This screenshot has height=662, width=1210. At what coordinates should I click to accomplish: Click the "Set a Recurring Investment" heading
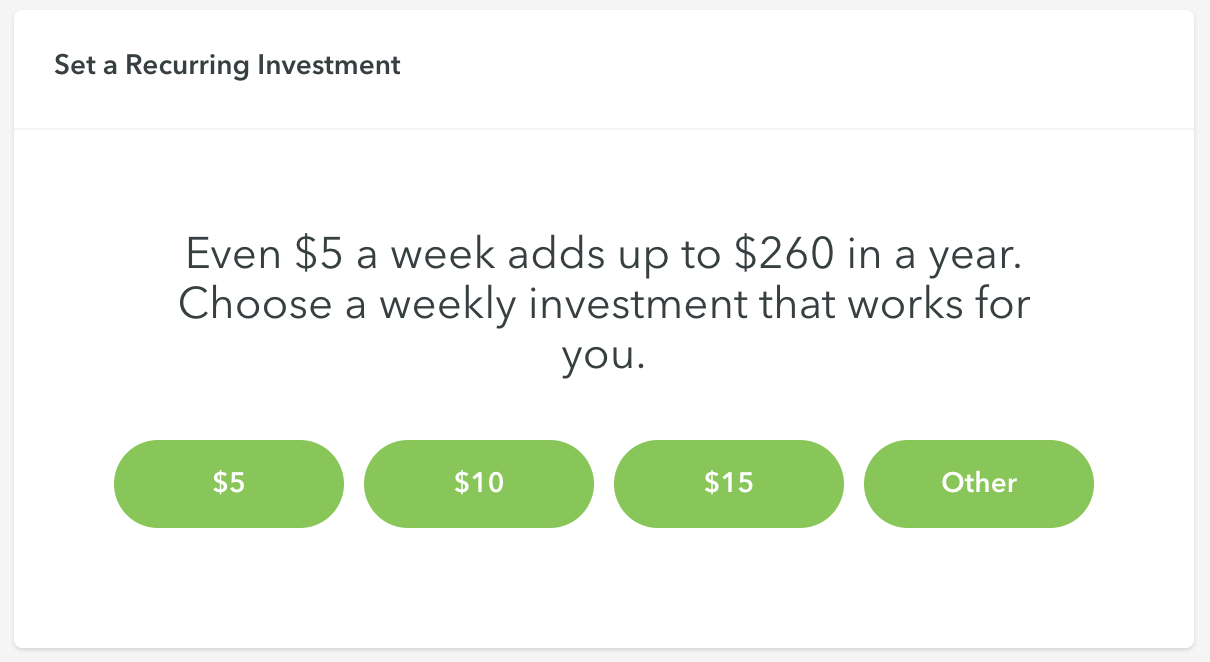click(x=227, y=66)
